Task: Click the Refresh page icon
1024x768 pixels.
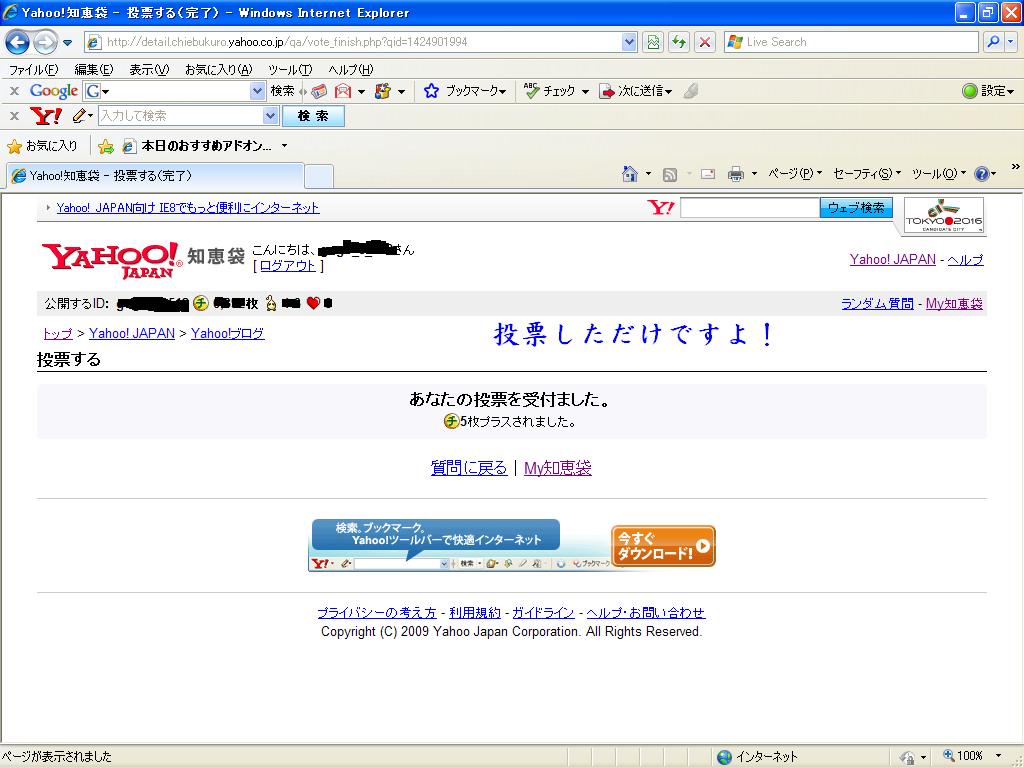Action: 679,42
